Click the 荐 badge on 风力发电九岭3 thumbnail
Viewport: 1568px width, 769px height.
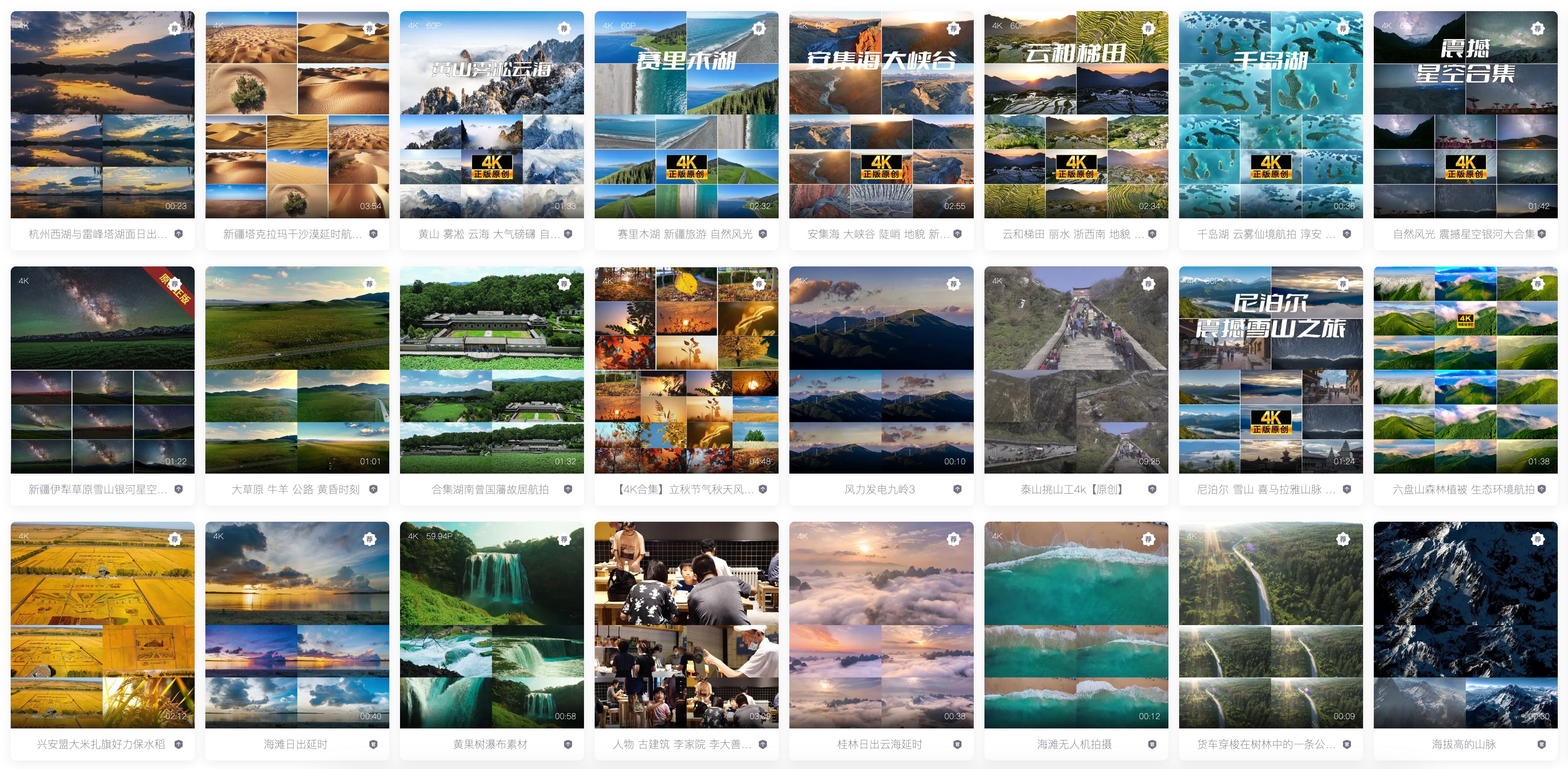[x=953, y=284]
